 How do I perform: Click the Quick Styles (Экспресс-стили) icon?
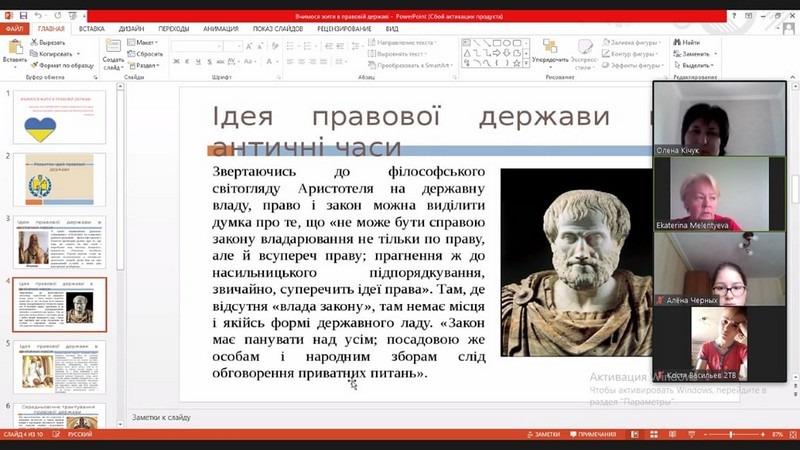[584, 46]
